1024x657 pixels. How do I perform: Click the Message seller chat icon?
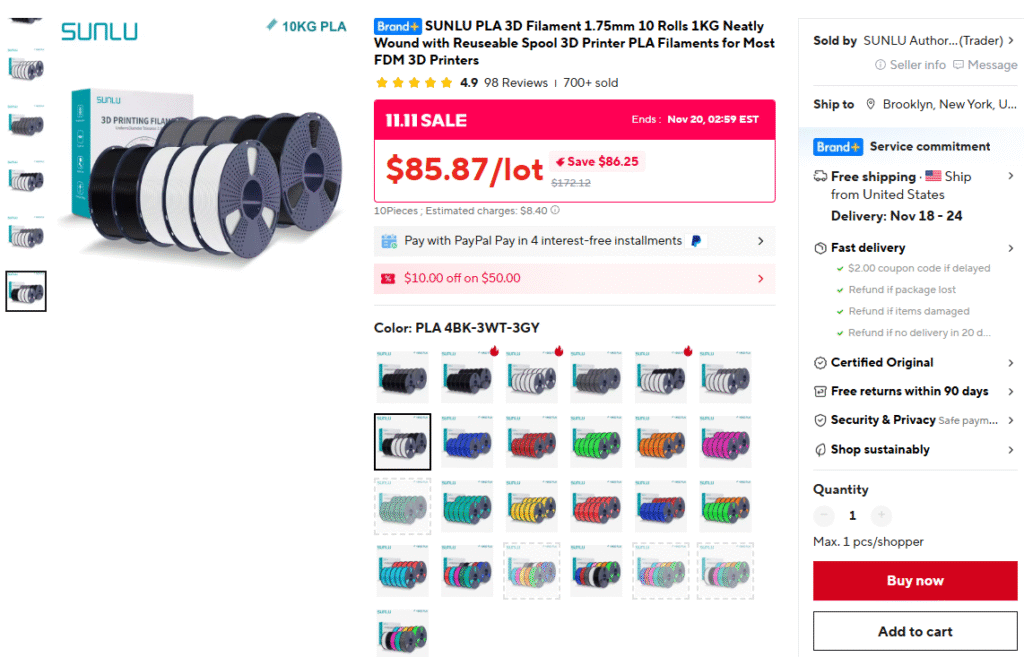click(959, 65)
